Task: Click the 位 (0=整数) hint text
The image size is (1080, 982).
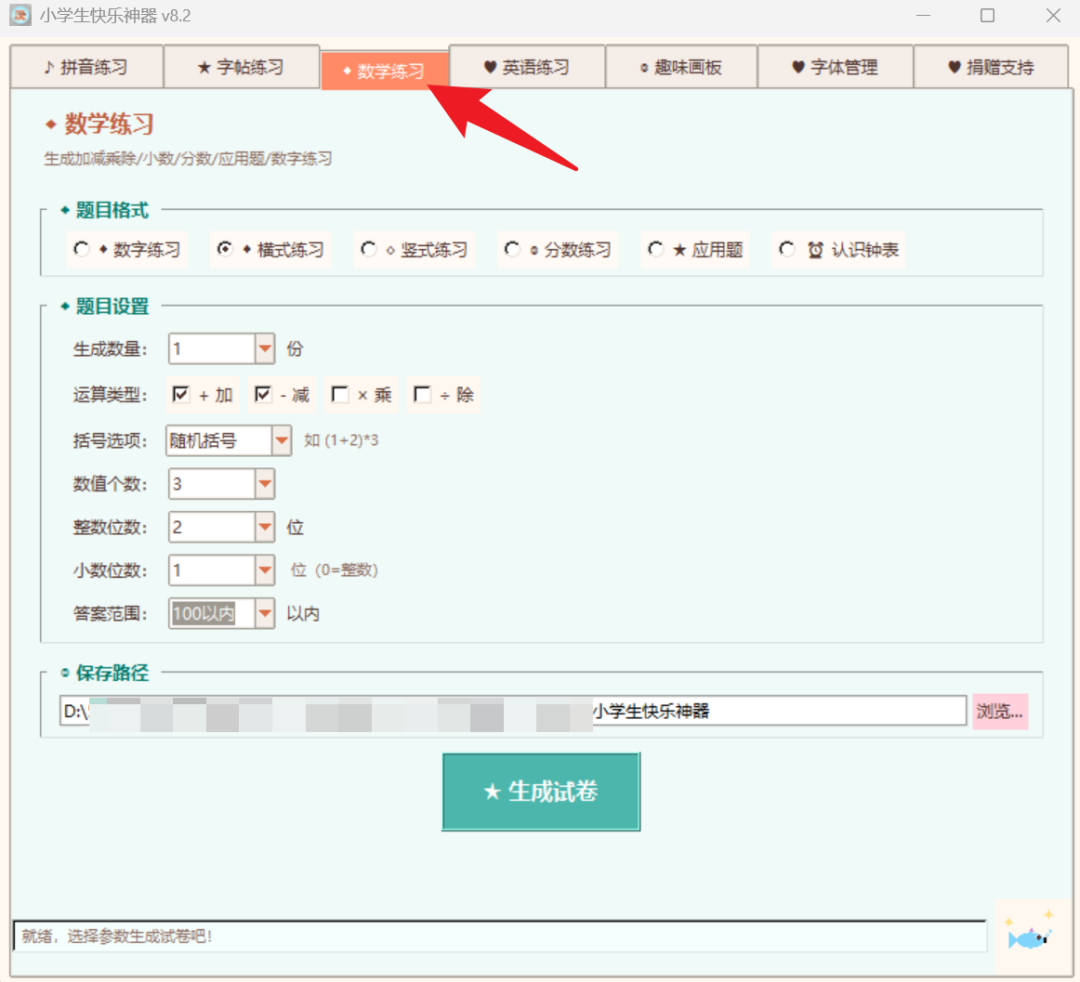Action: pos(334,570)
